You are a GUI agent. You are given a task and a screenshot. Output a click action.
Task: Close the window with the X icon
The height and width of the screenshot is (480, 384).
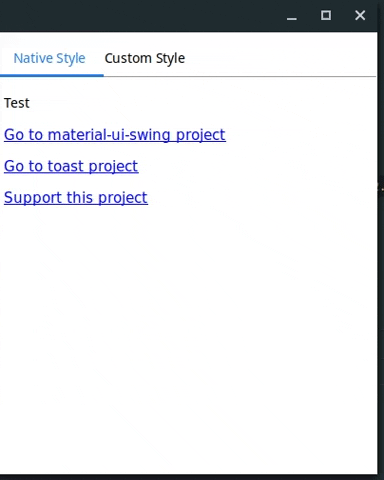[360, 15]
